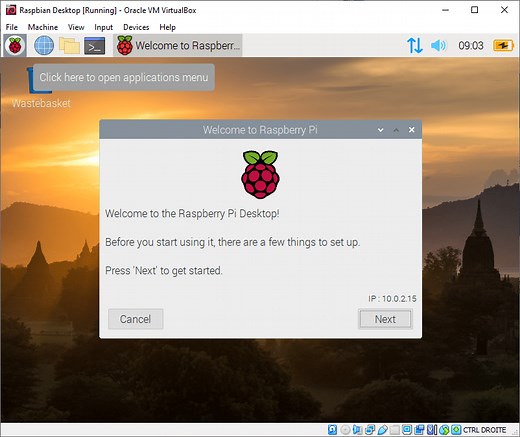Viewport: 520px width, 437px height.
Task: Click the "Press 'Next' to get started" text
Action: click(164, 270)
